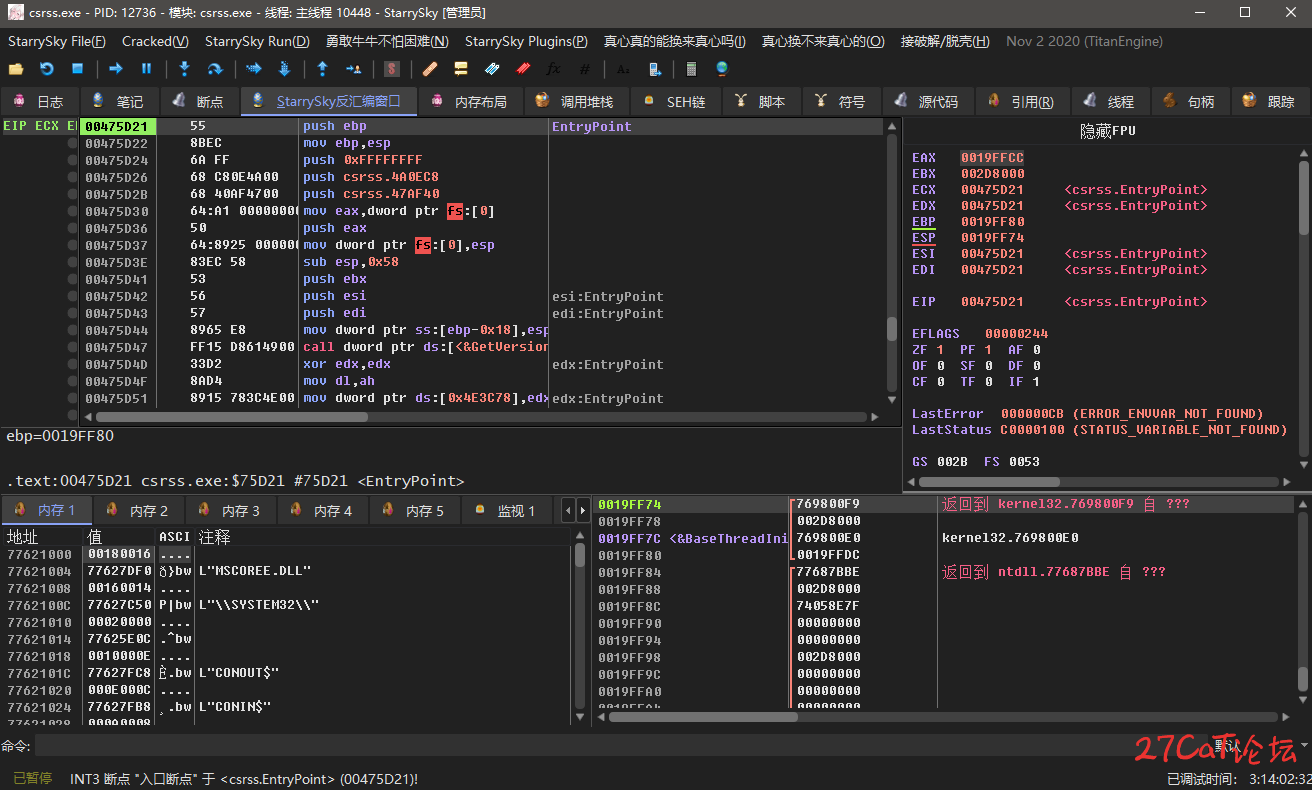
Task: Open the Labels toolbar icon
Action: click(492, 69)
